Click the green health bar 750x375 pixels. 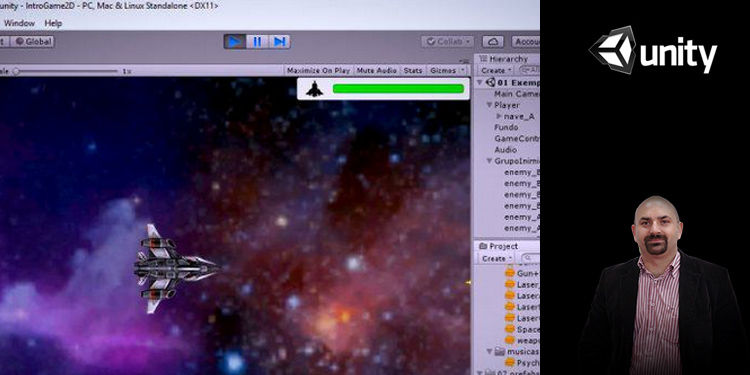tap(398, 88)
